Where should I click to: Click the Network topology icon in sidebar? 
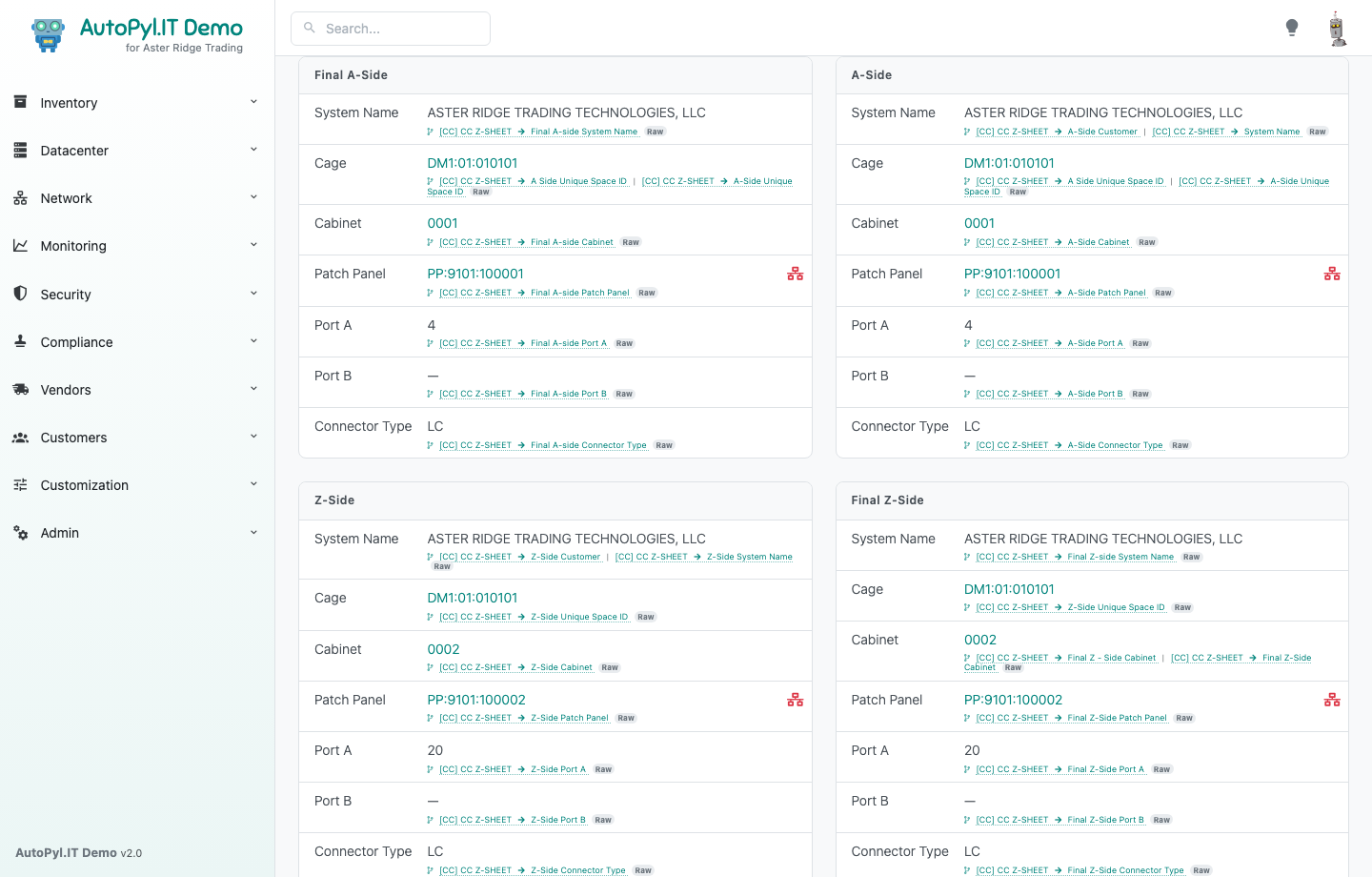tap(20, 197)
